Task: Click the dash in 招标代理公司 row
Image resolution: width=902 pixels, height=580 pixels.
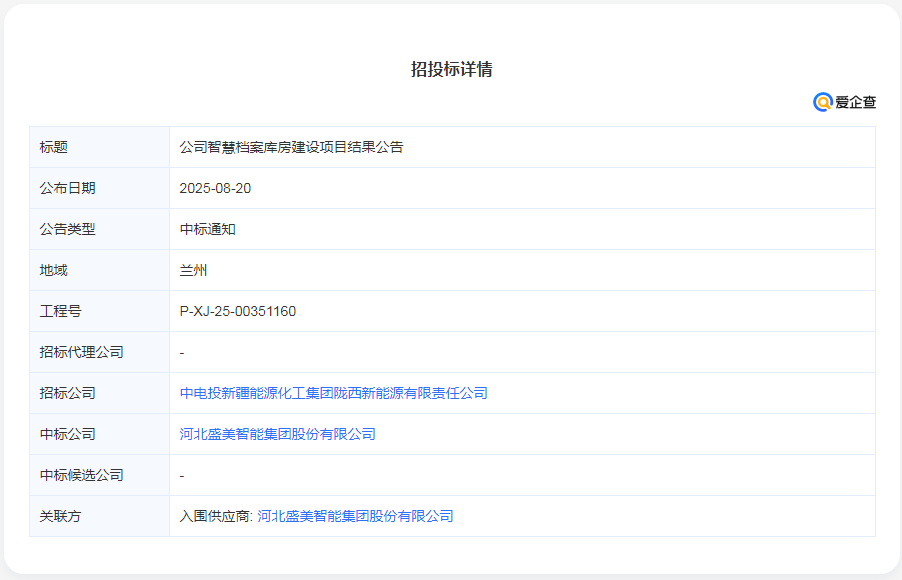Action: pos(184,352)
